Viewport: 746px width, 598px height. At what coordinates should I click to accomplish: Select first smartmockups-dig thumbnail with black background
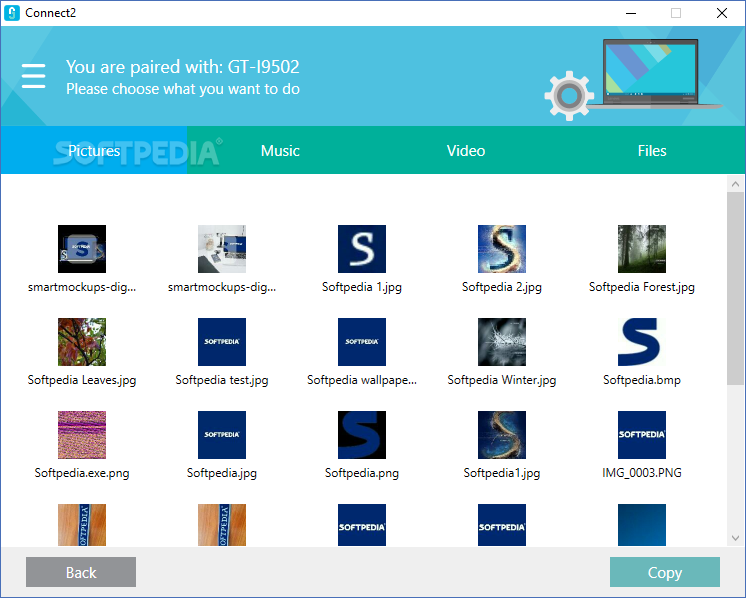(82, 249)
